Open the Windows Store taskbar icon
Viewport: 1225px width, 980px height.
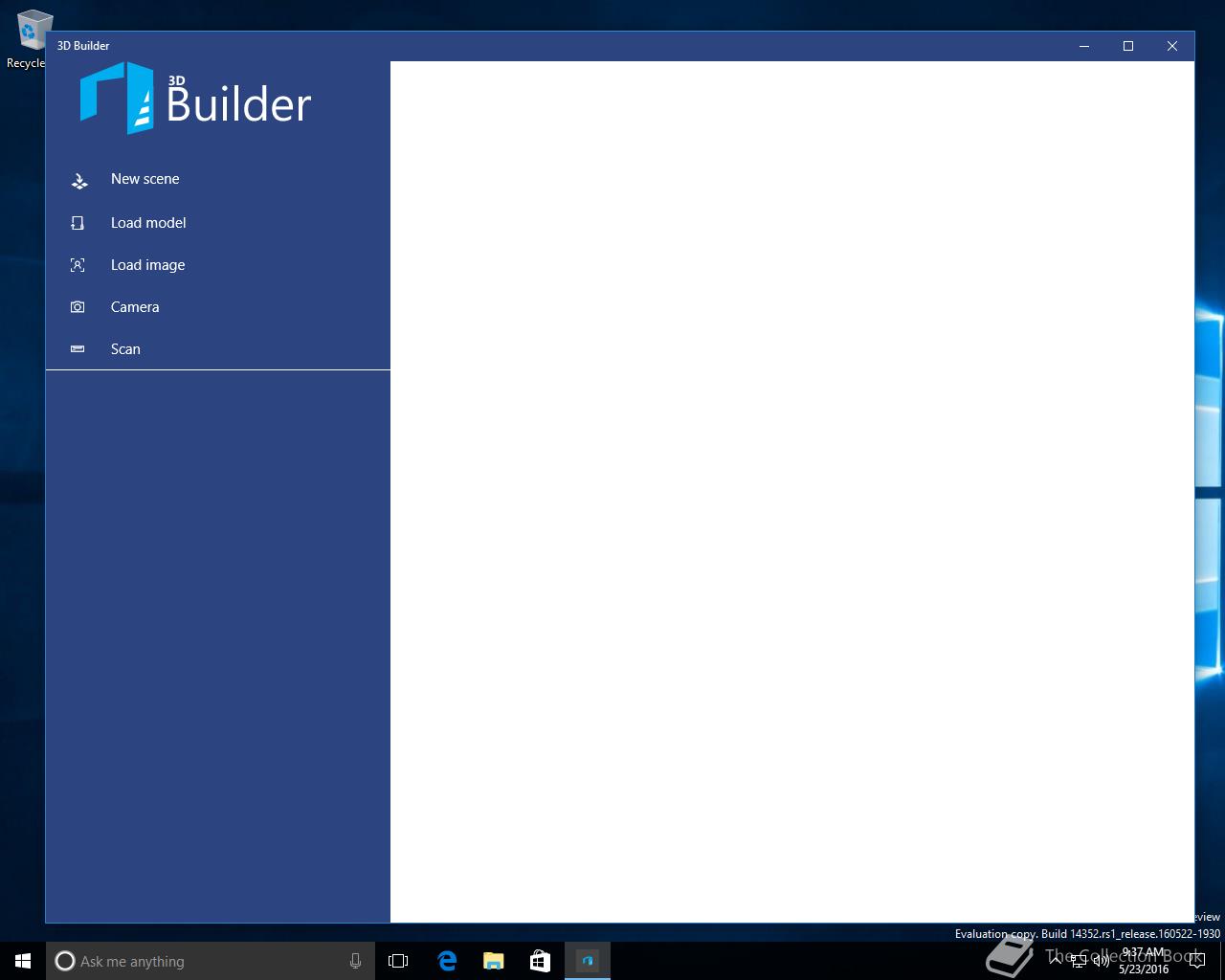[540, 961]
